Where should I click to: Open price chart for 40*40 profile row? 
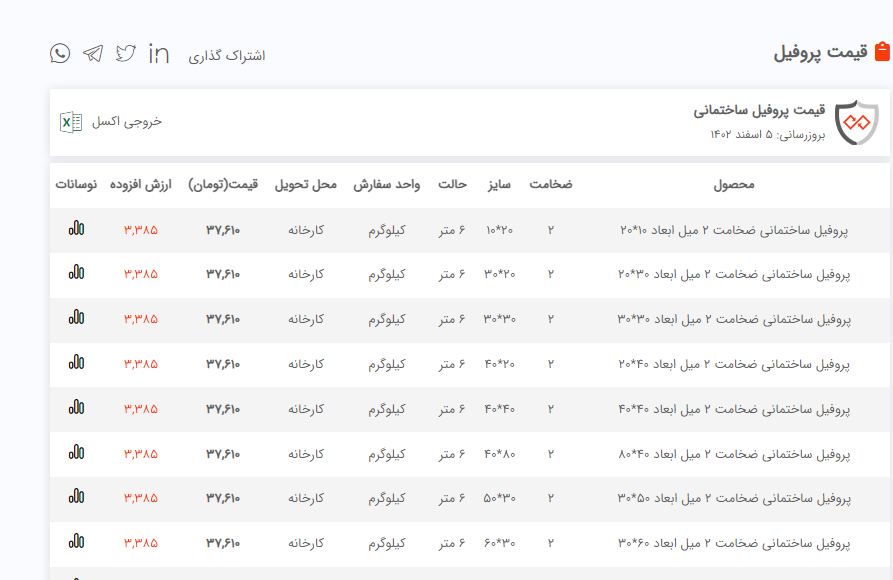point(76,407)
